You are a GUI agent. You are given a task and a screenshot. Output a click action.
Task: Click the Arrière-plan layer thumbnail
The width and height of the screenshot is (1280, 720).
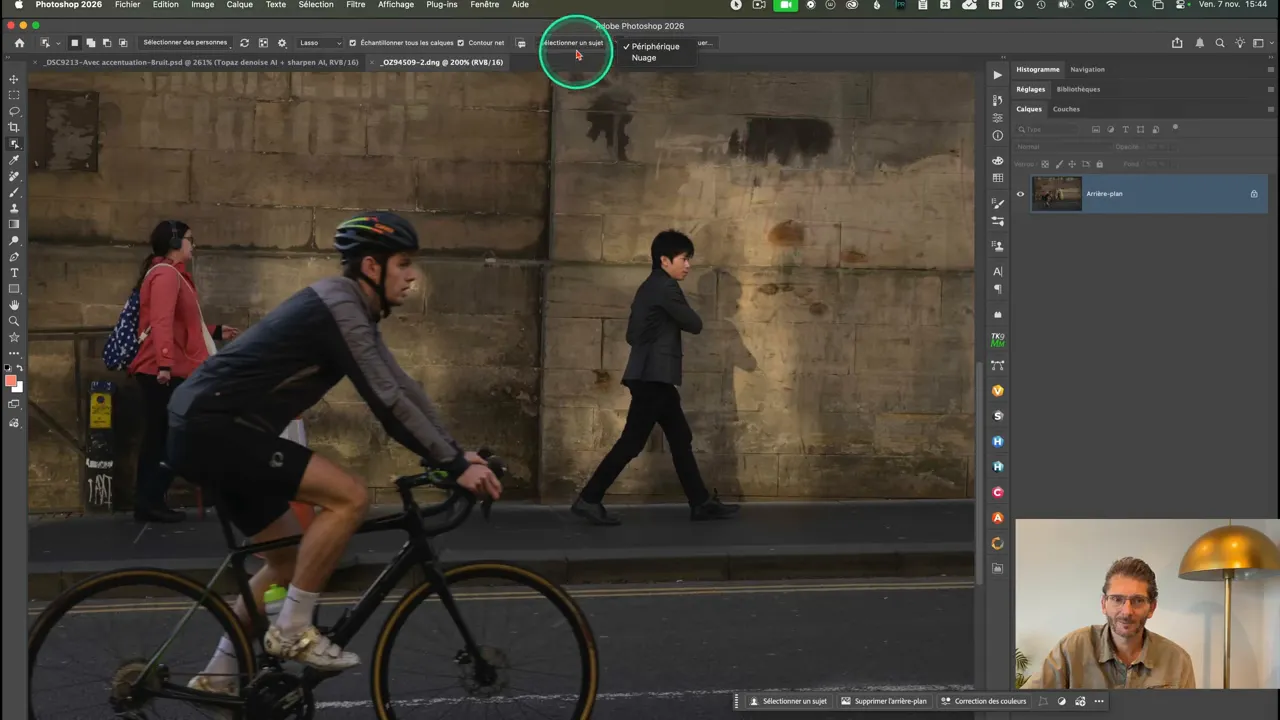1056,193
